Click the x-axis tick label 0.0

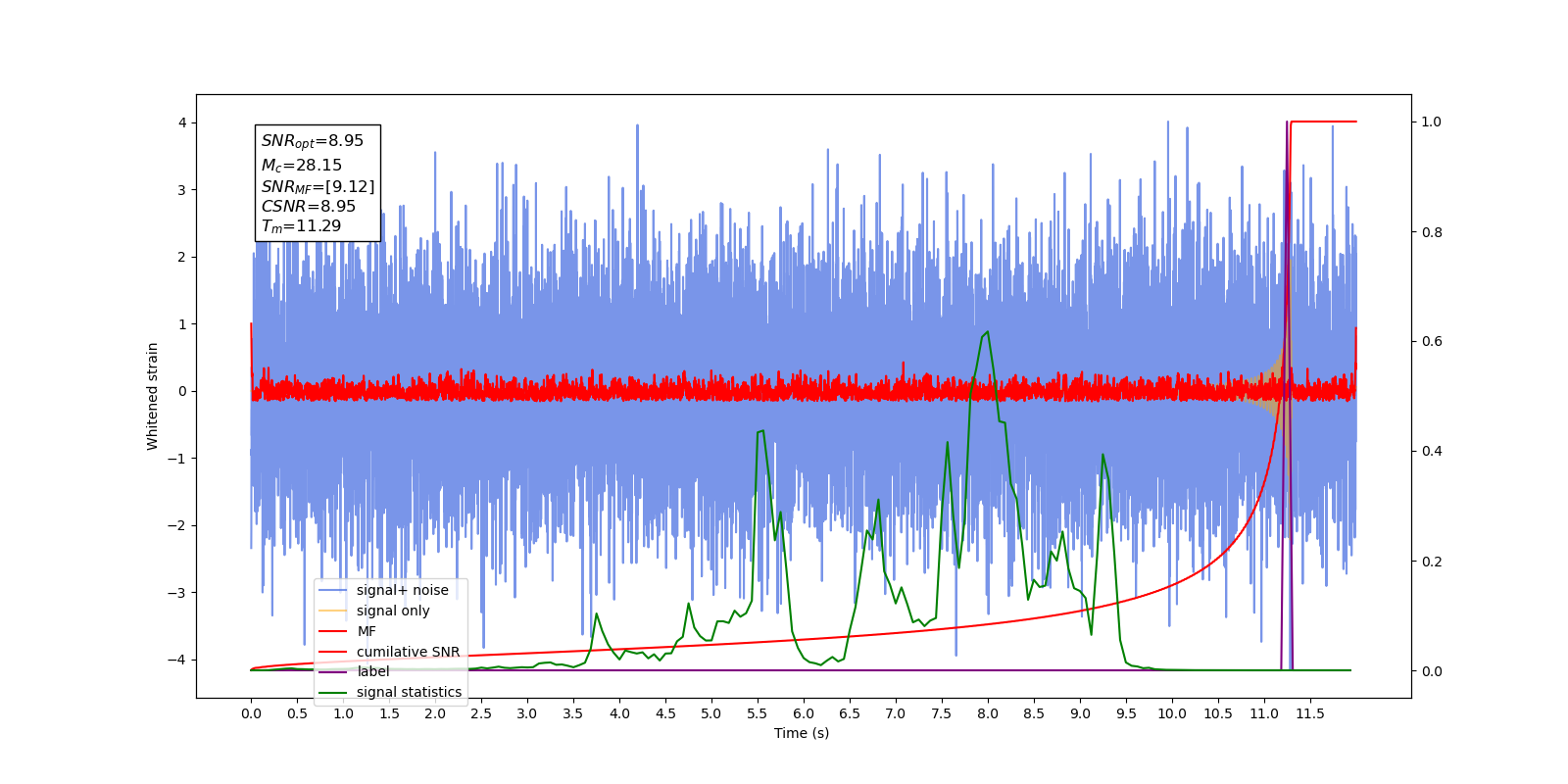pos(251,713)
